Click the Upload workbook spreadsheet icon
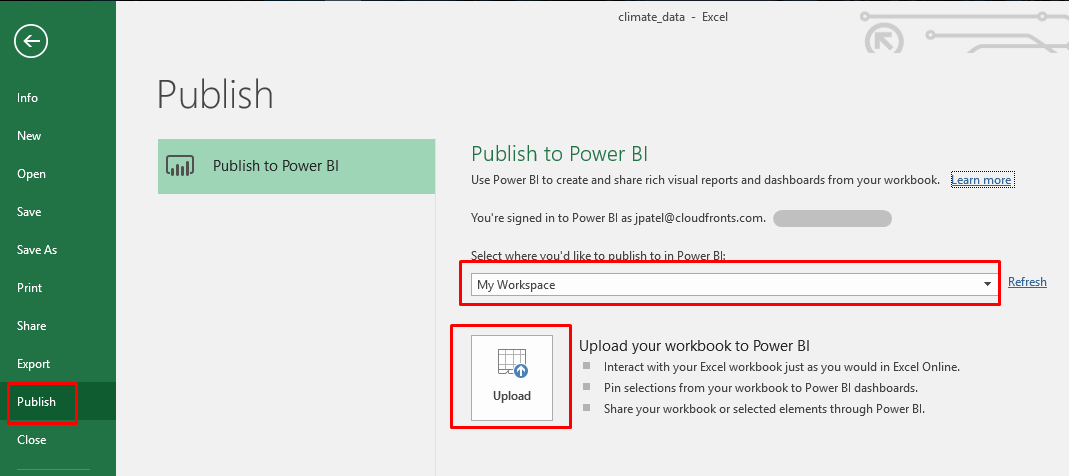The width and height of the screenshot is (1069, 476). pyautogui.click(x=513, y=363)
